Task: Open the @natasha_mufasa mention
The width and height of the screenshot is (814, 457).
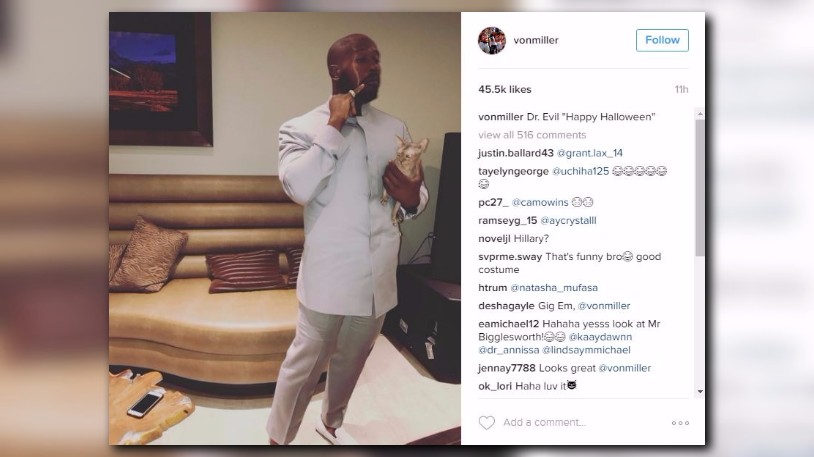Action: [x=554, y=288]
